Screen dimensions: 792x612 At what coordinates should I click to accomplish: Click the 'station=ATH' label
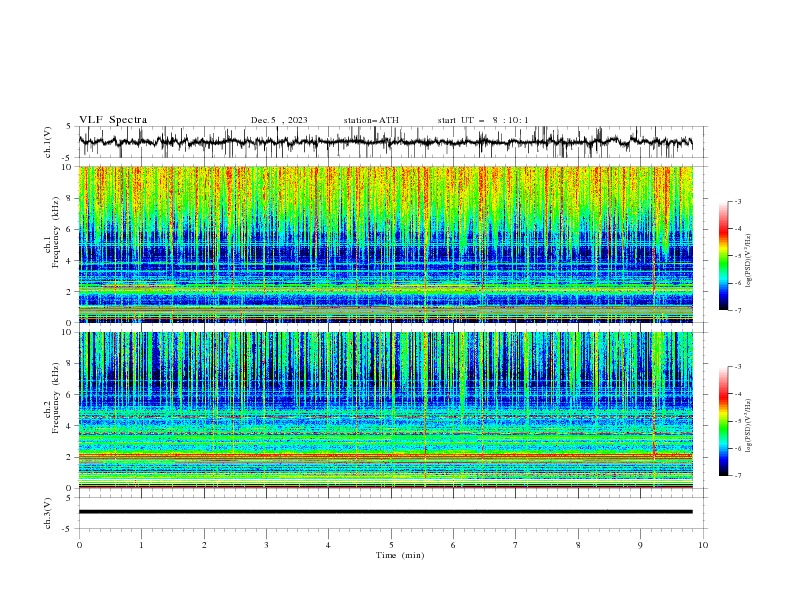371,120
